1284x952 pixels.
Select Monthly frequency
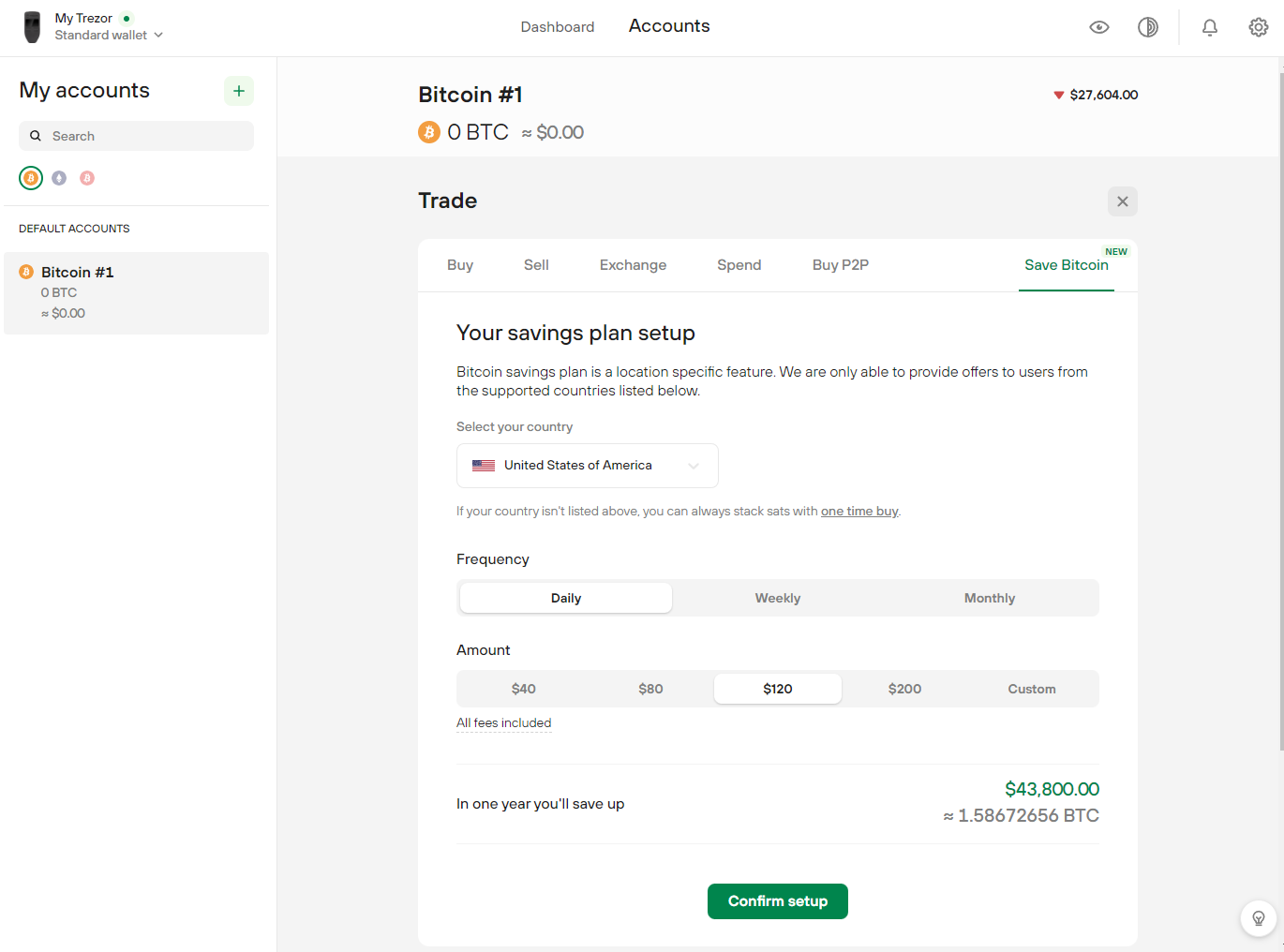[990, 598]
